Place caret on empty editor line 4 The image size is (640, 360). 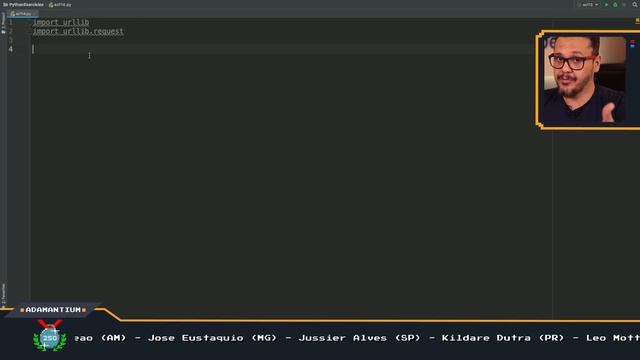[282, 49]
